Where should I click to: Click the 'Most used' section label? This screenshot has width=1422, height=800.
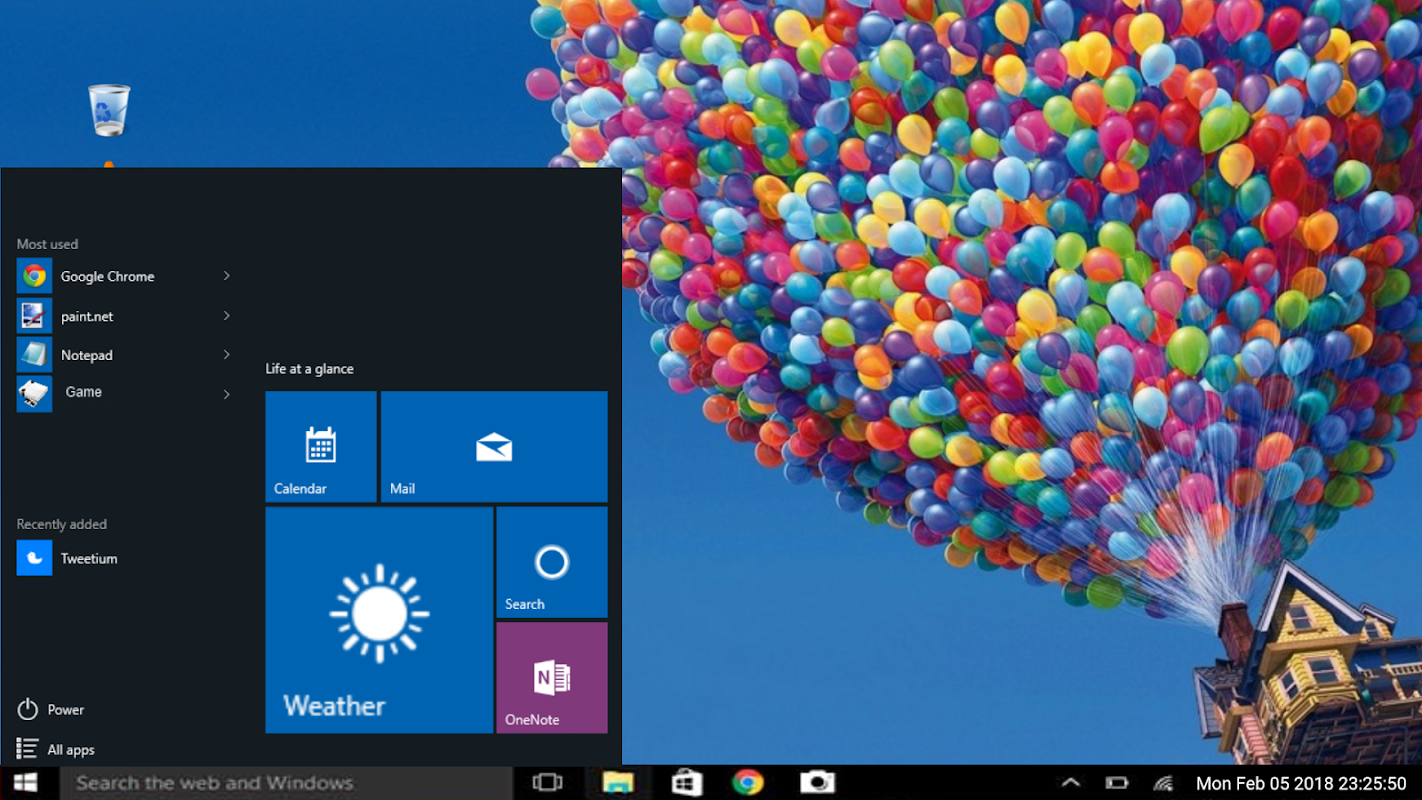pyautogui.click(x=47, y=244)
